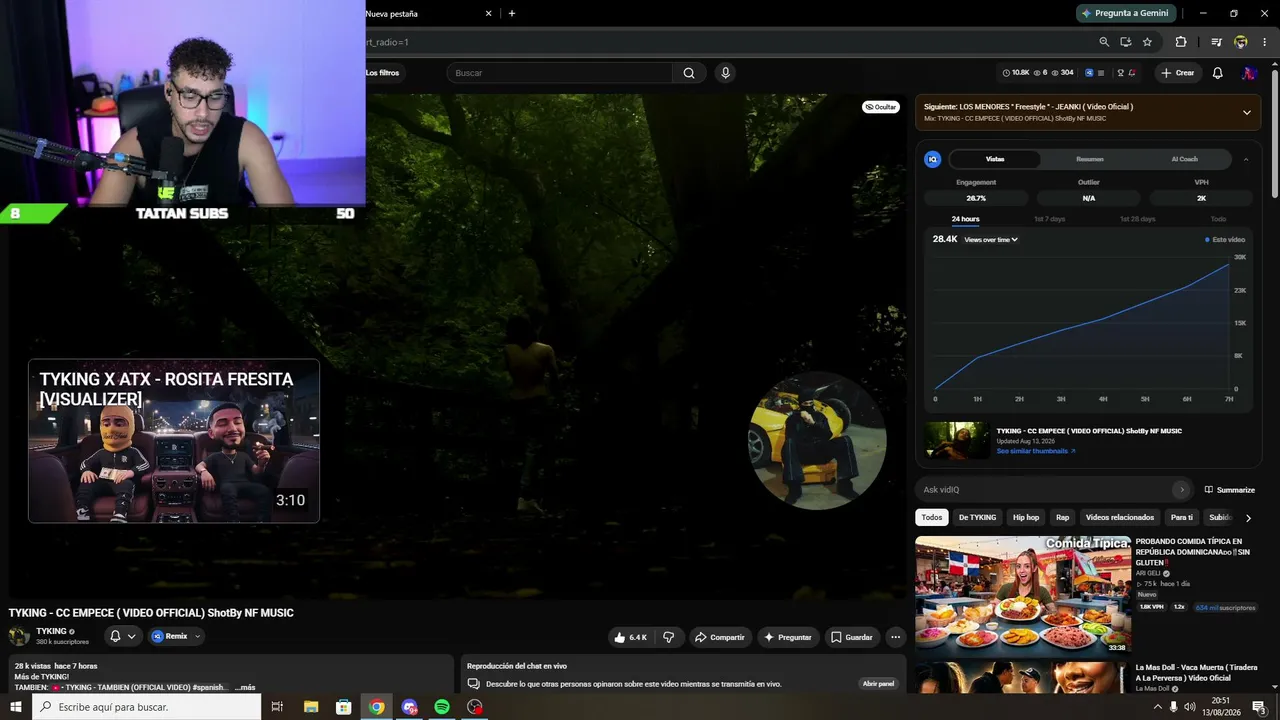Viewport: 1280px width, 720px height.
Task: Click the Abrir panel chat button
Action: pyautogui.click(x=878, y=684)
